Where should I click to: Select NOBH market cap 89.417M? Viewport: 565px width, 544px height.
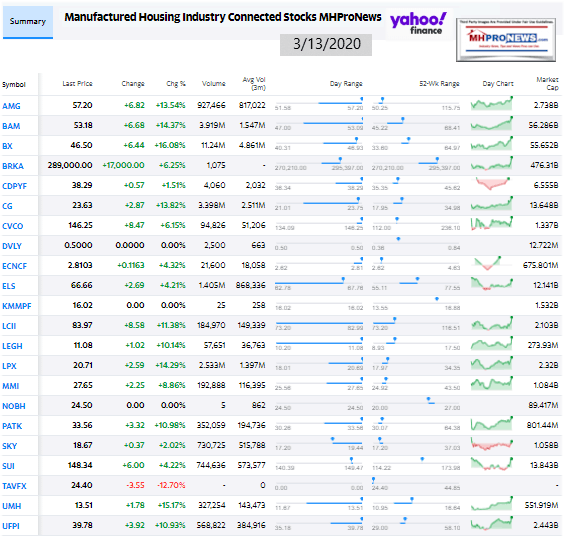544,406
